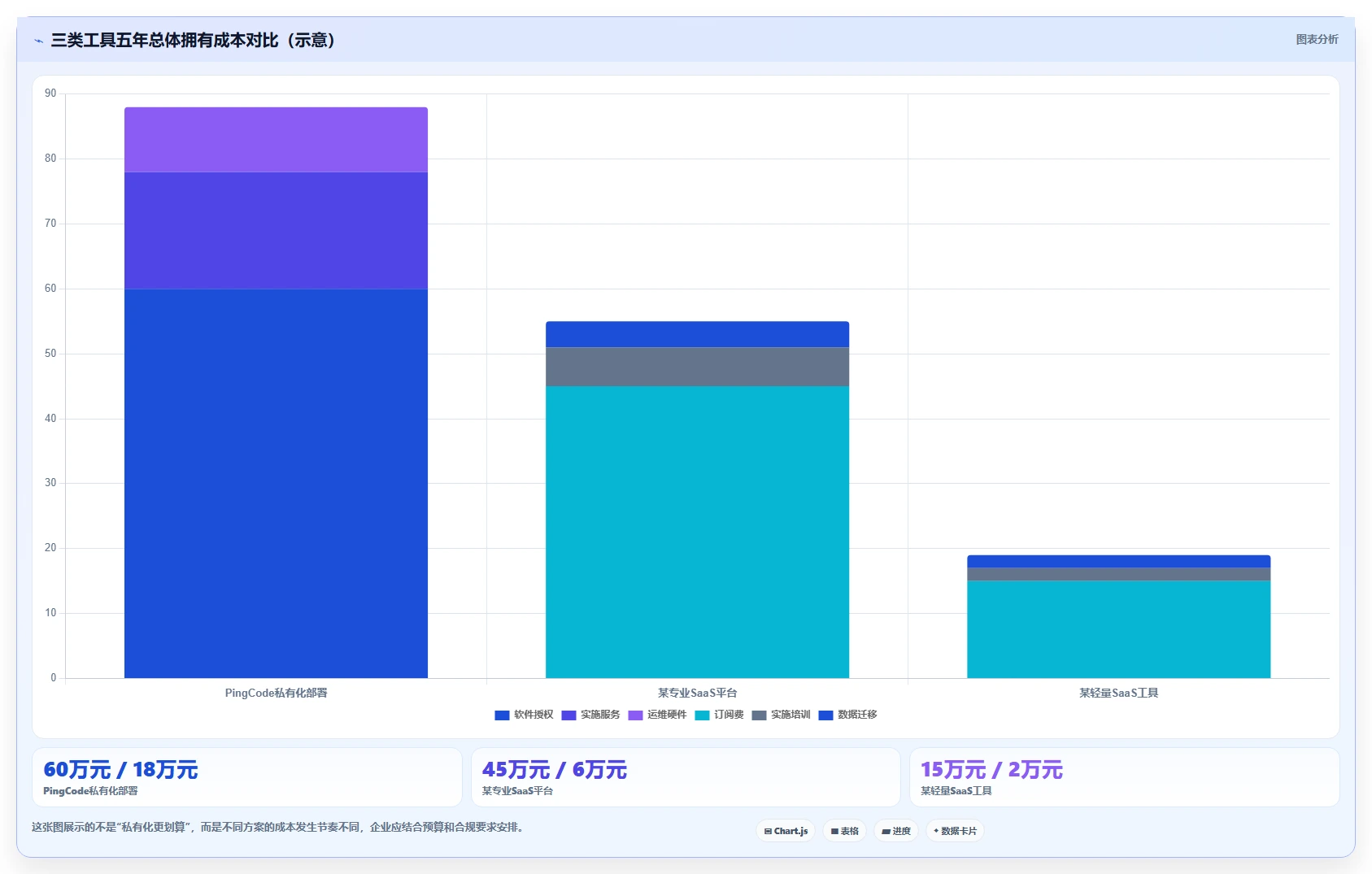Screen dimensions: 1372x874
Task: Hide the 实施服务 series via legend label
Action: pos(600,715)
